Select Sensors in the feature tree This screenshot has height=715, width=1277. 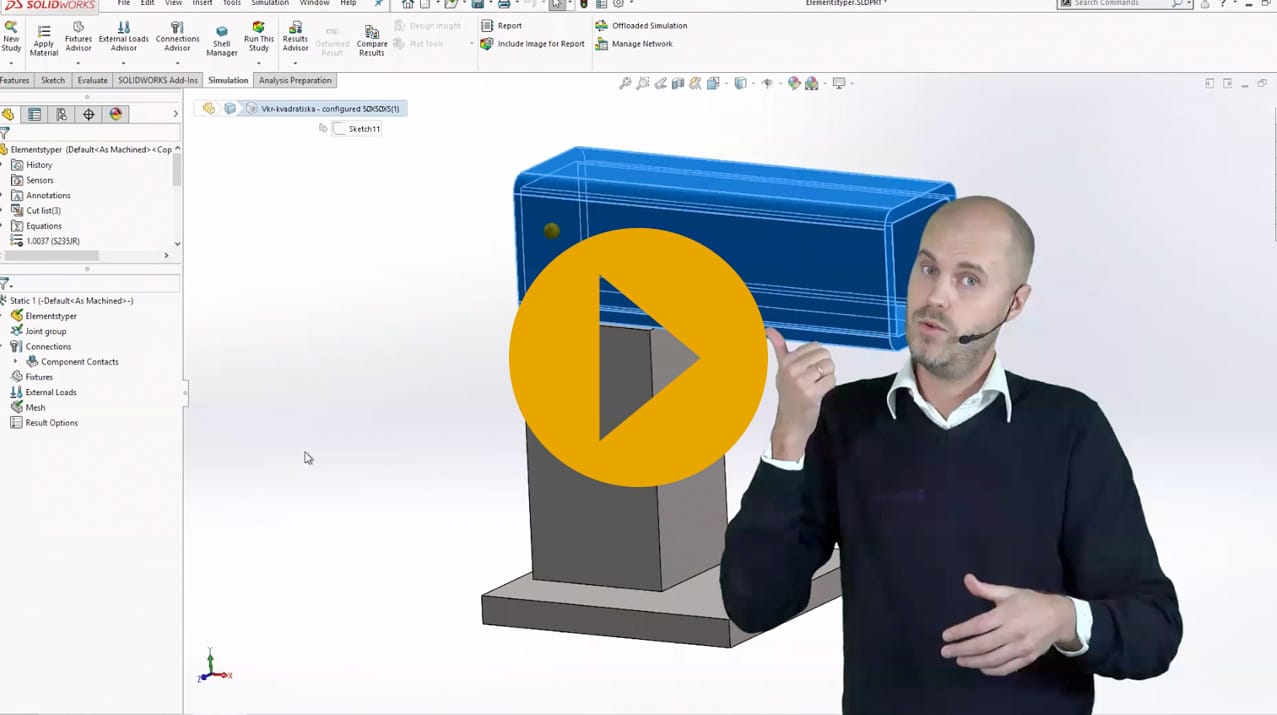pos(40,180)
